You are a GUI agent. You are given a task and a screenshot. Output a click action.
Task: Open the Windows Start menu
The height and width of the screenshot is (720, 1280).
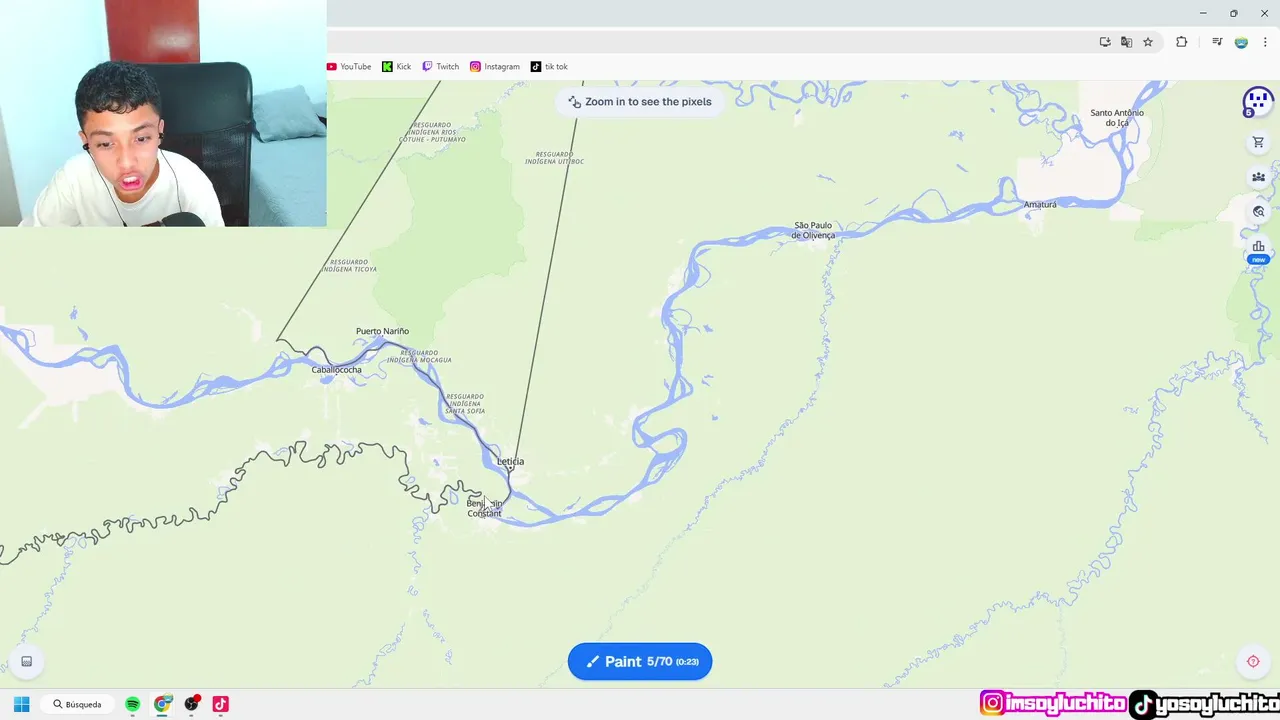click(x=21, y=704)
